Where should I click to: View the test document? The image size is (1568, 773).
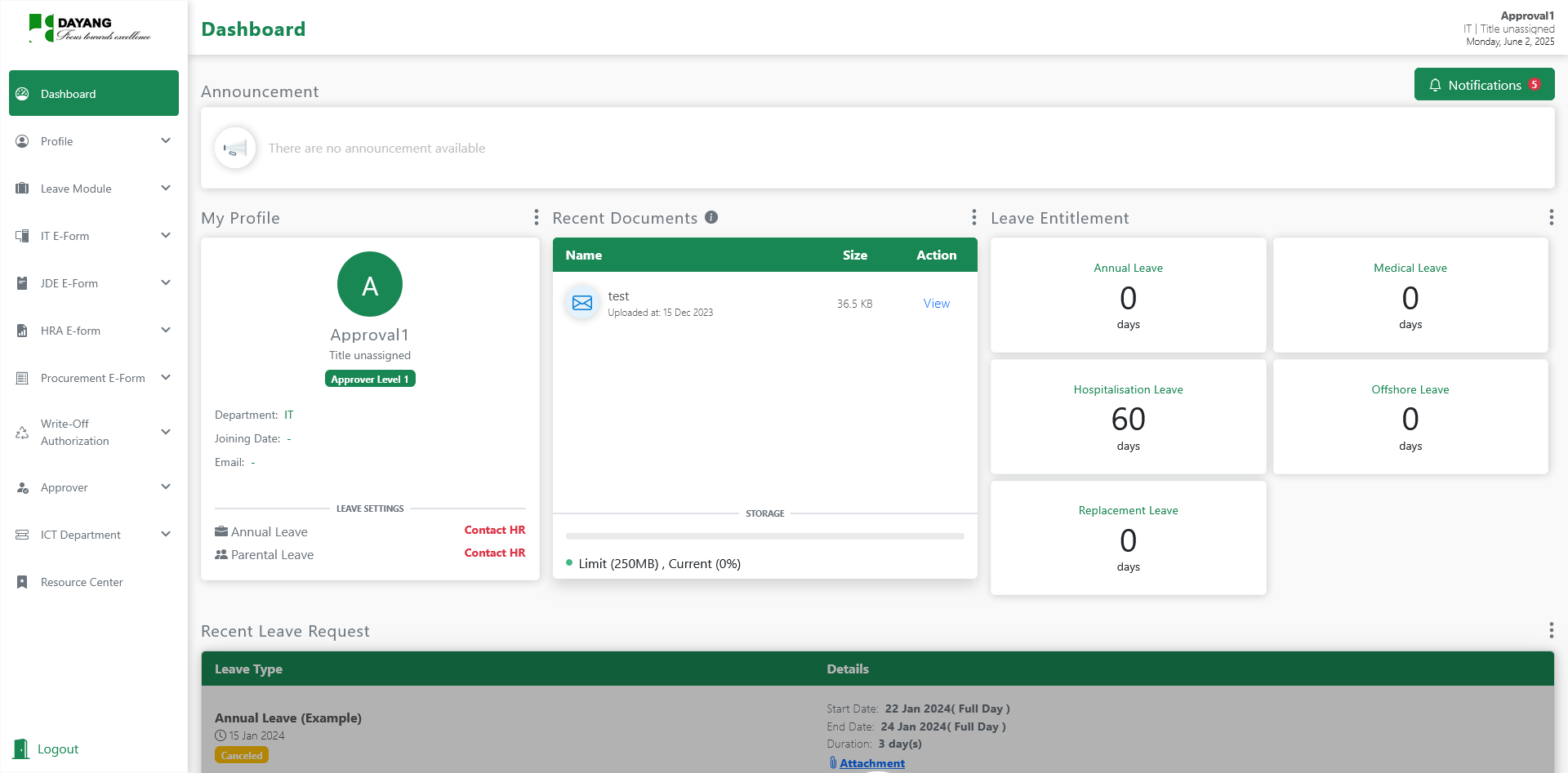pos(936,304)
